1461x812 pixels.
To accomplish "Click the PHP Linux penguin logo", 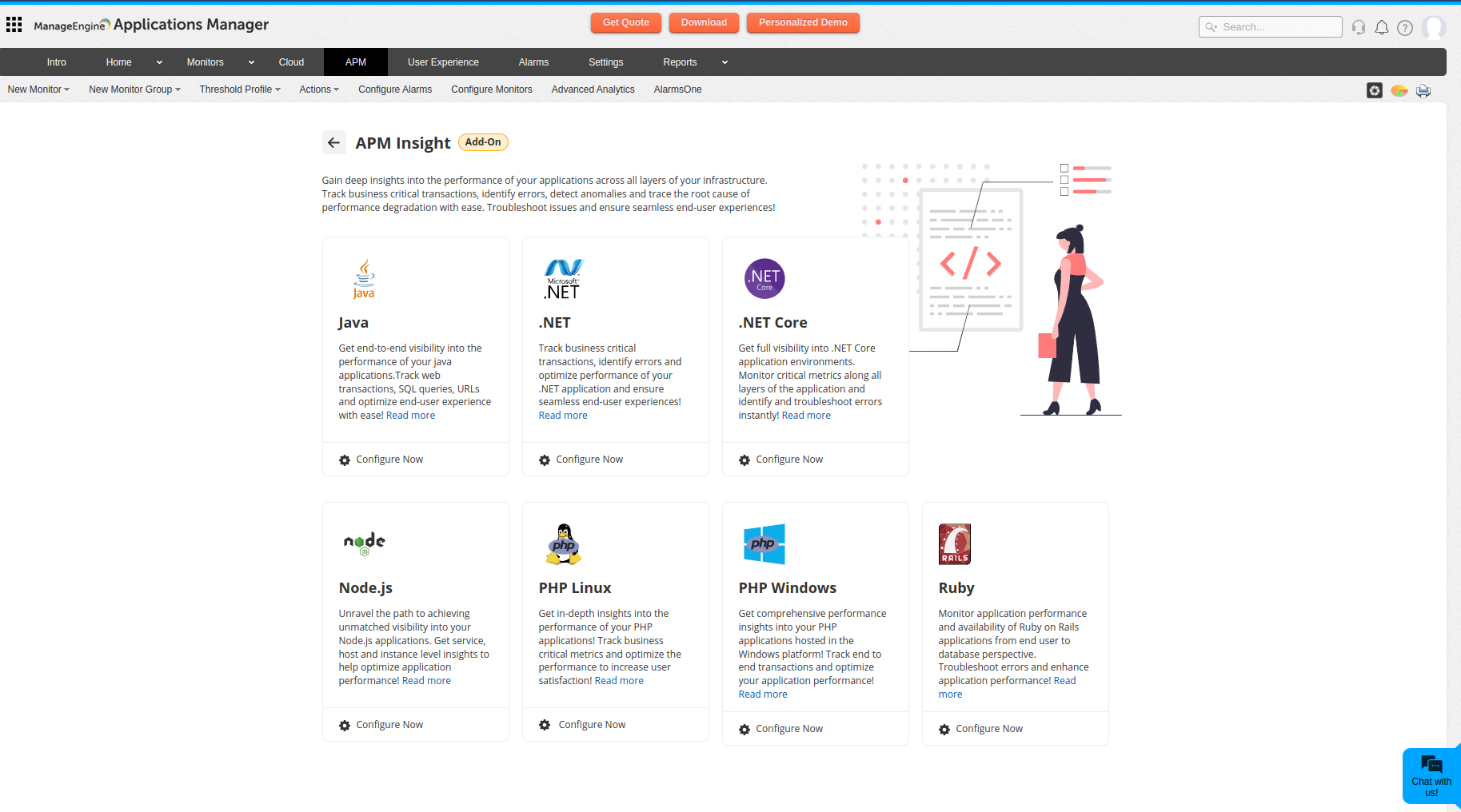I will tap(564, 544).
